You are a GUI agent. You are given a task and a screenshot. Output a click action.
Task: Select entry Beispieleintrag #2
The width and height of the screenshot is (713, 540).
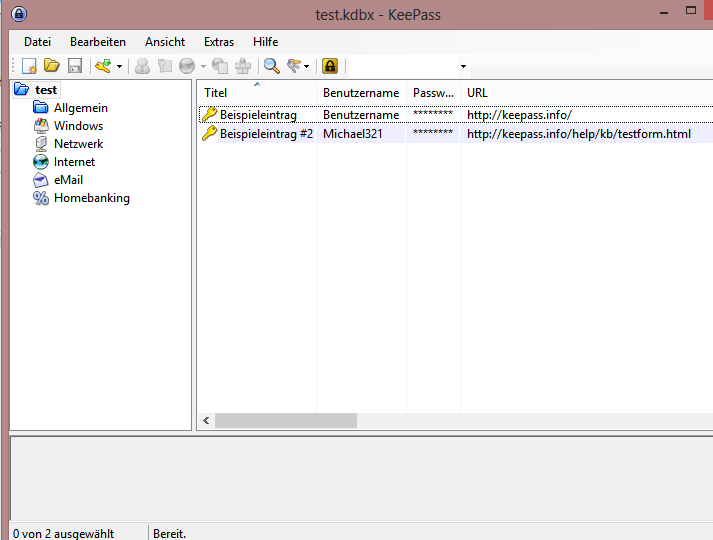click(x=266, y=134)
